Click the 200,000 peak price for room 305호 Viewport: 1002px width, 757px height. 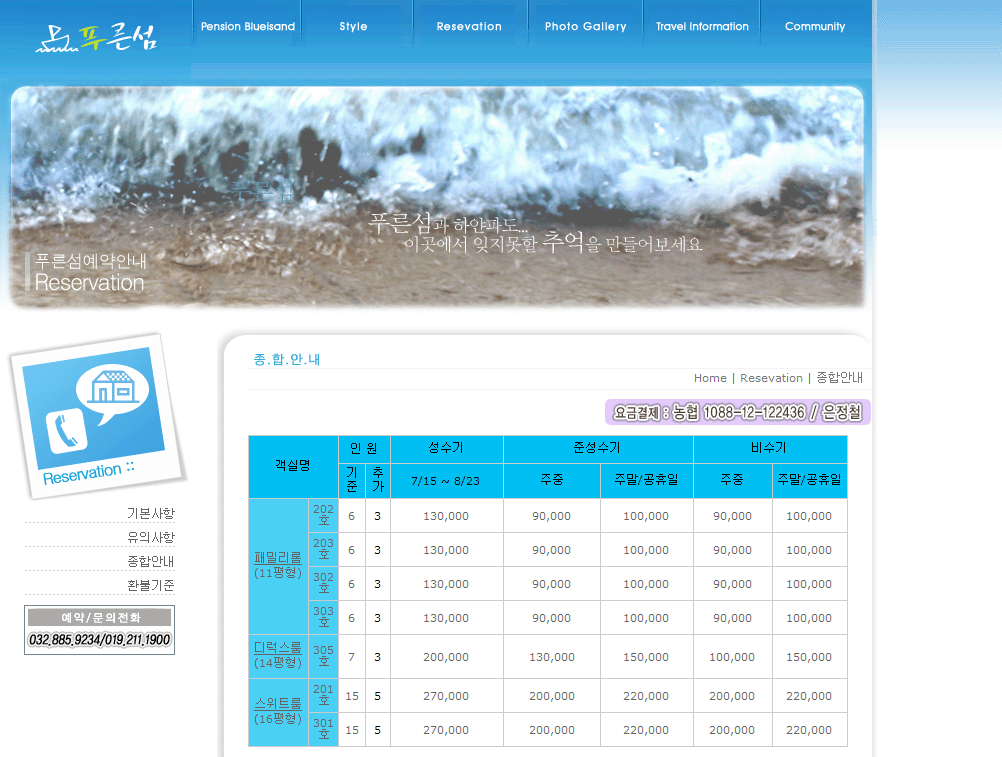(x=446, y=657)
